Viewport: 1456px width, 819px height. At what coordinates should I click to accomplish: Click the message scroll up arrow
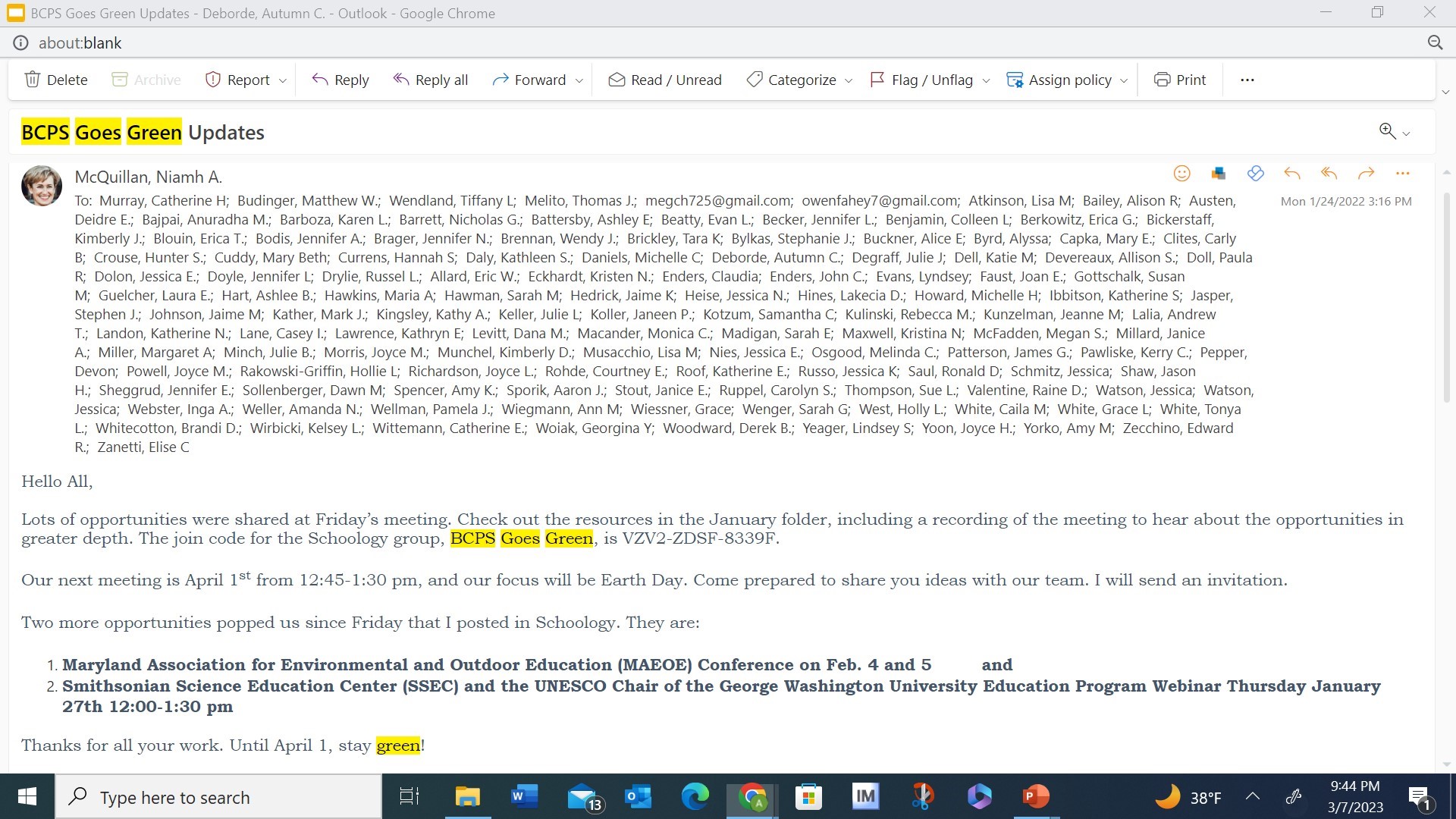[1446, 172]
